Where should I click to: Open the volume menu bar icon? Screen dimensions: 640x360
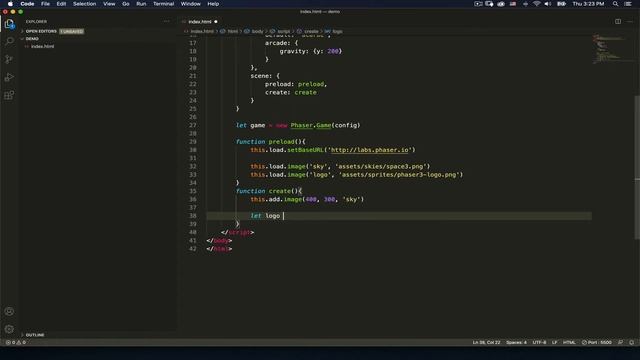[548, 4]
